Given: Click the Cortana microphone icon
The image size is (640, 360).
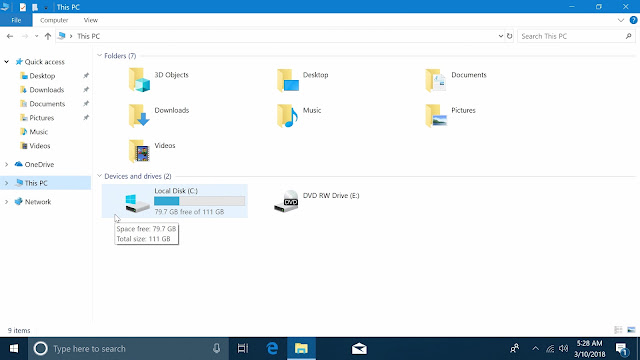Looking at the screenshot, I should pyautogui.click(x=216, y=348).
